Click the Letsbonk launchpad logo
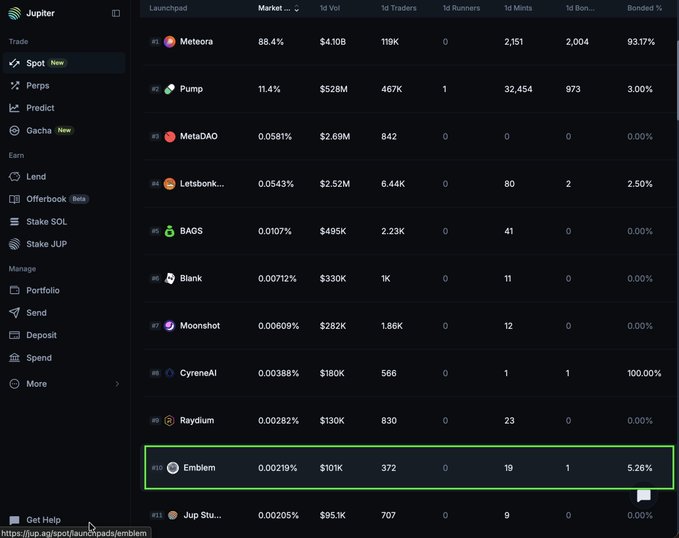The image size is (679, 538). [x=170, y=184]
